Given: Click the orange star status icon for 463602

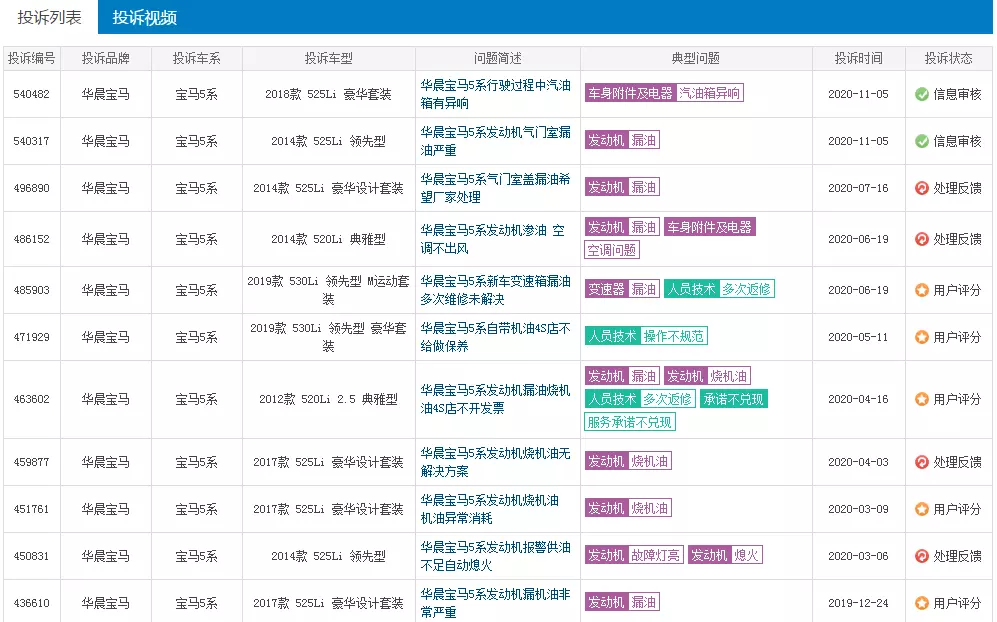Looking at the screenshot, I should coord(921,399).
